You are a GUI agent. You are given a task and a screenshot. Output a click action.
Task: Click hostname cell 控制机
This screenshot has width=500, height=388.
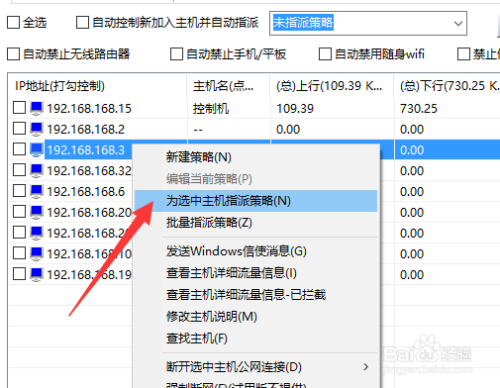(x=211, y=109)
